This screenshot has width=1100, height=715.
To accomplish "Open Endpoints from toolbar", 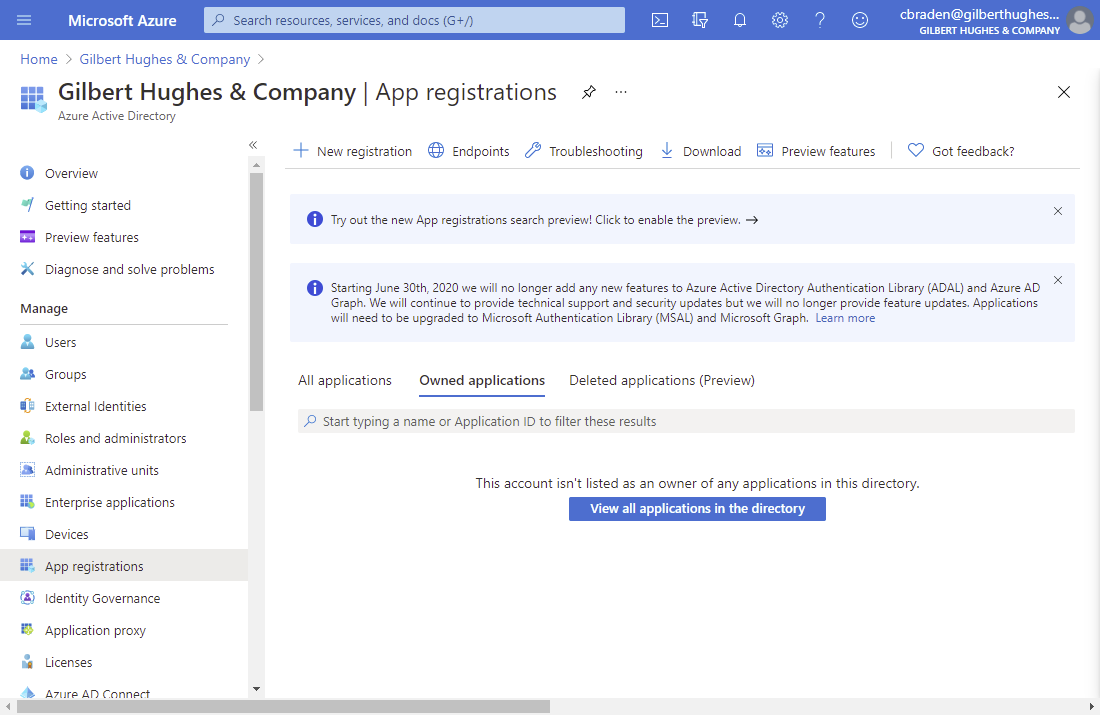I will [x=469, y=151].
